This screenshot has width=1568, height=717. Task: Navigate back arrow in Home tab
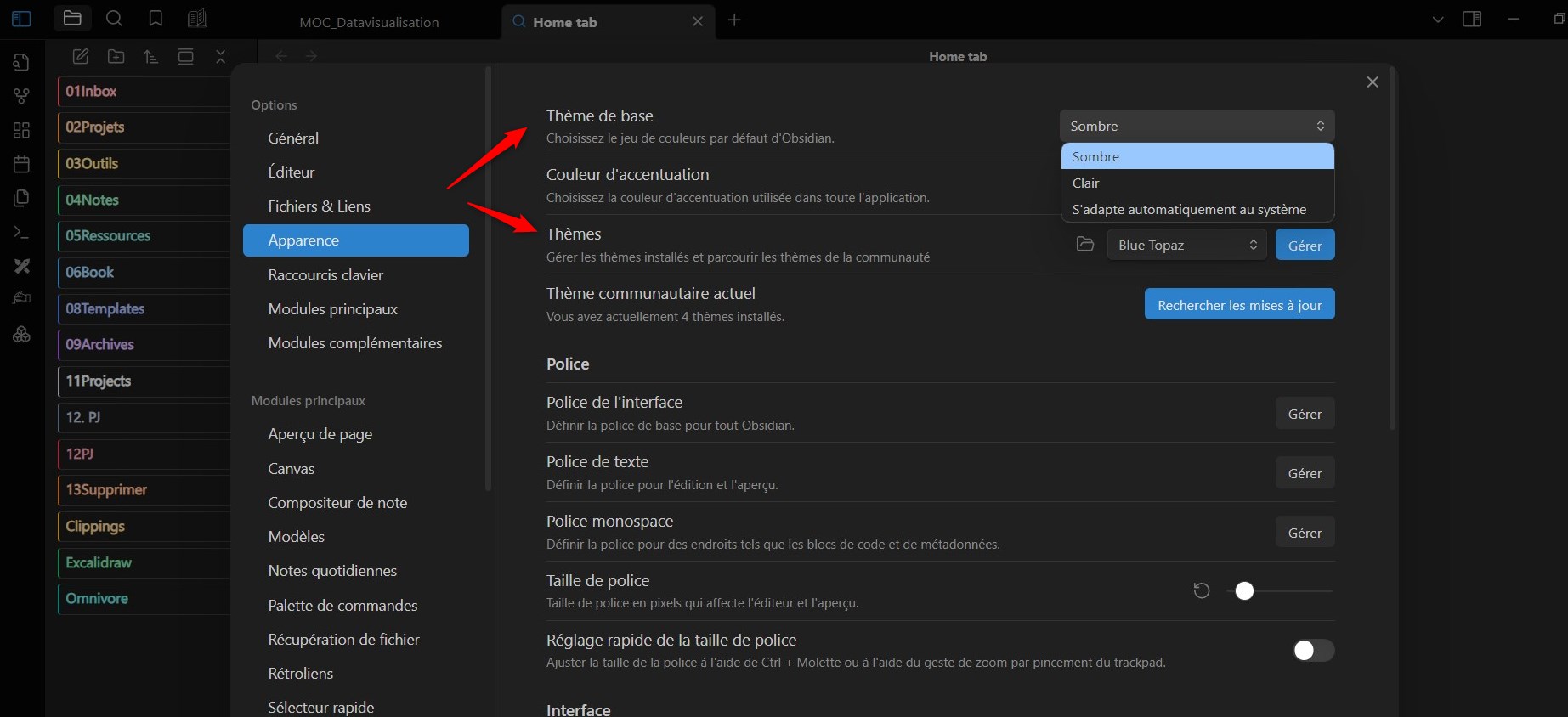click(x=281, y=56)
